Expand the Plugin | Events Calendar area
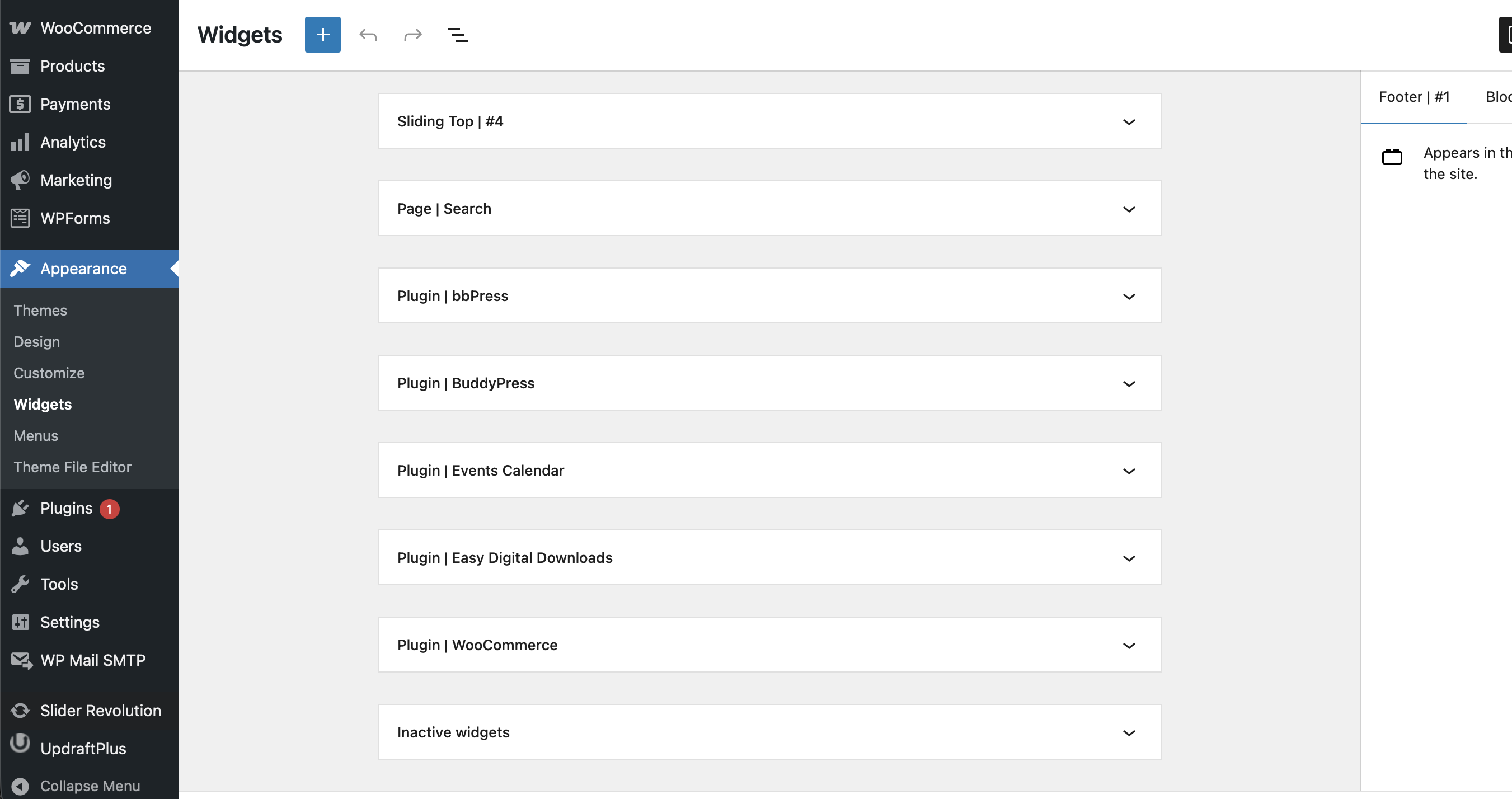The image size is (1512, 799). click(1128, 471)
